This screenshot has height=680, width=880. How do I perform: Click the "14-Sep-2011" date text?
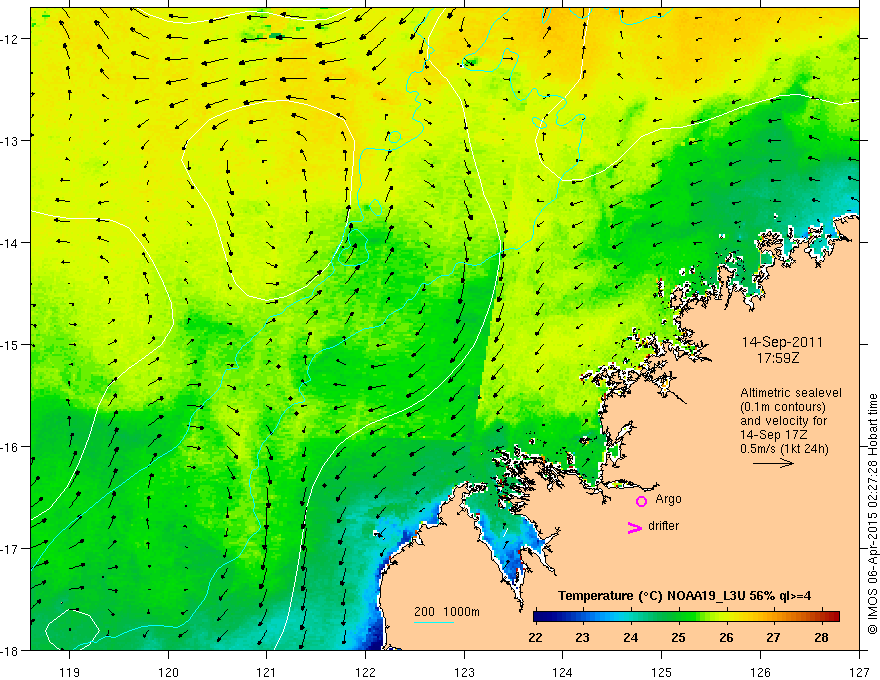click(782, 342)
